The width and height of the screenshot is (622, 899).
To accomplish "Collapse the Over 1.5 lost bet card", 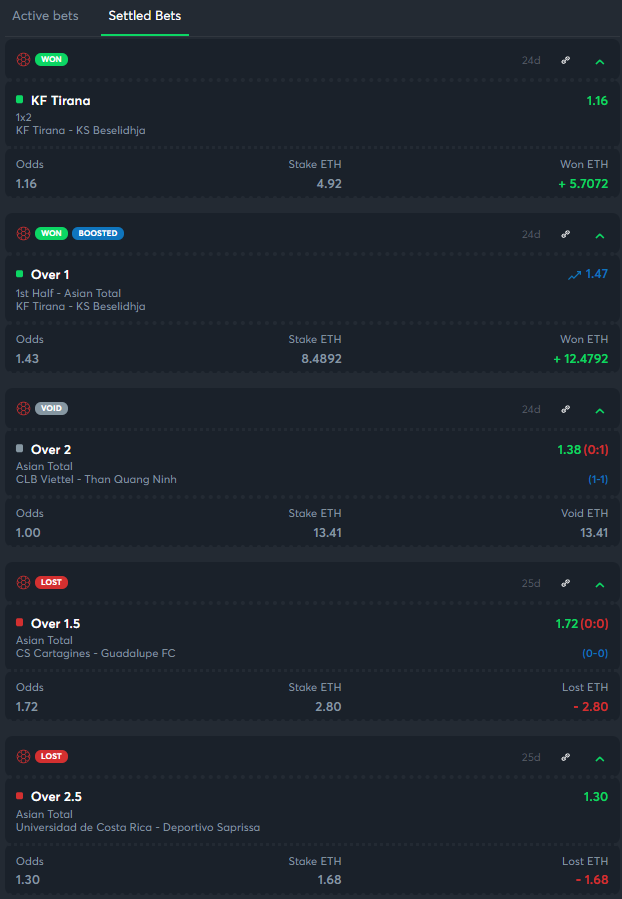I will [599, 584].
